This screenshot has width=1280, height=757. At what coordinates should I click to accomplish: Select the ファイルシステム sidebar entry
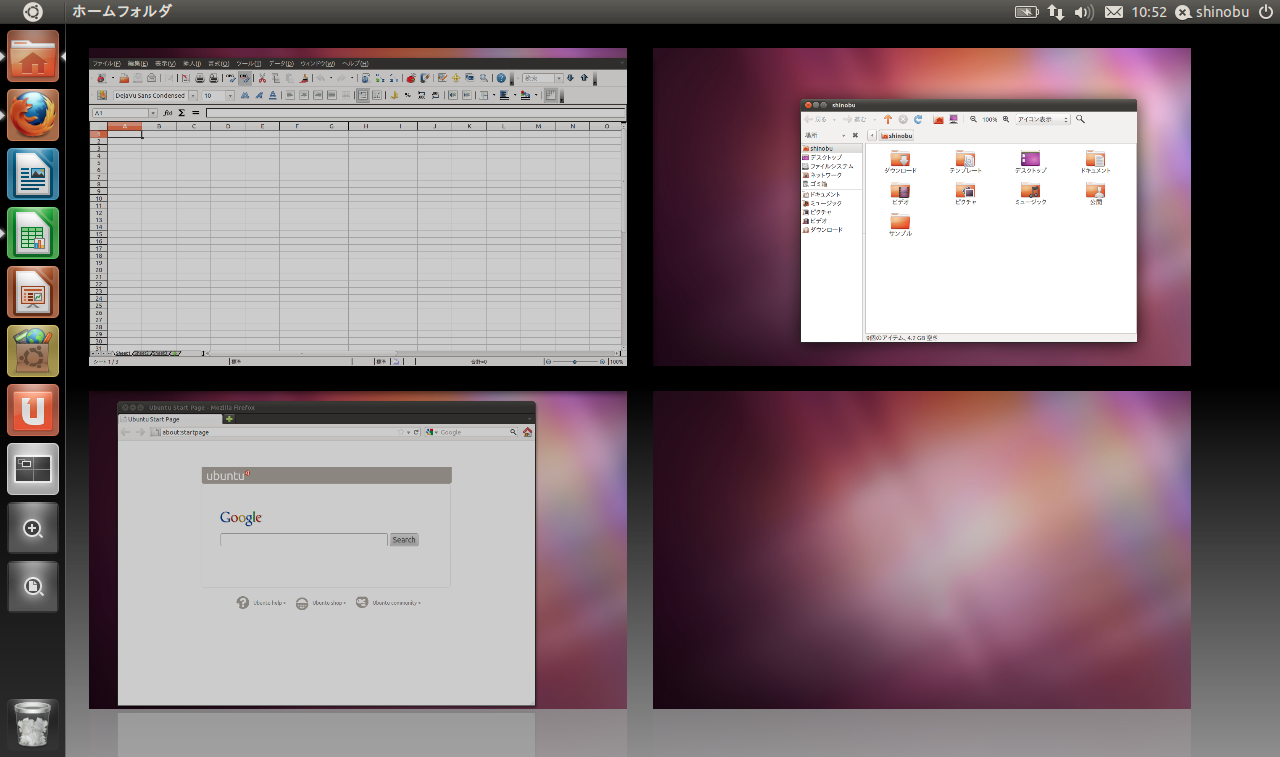click(x=830, y=166)
